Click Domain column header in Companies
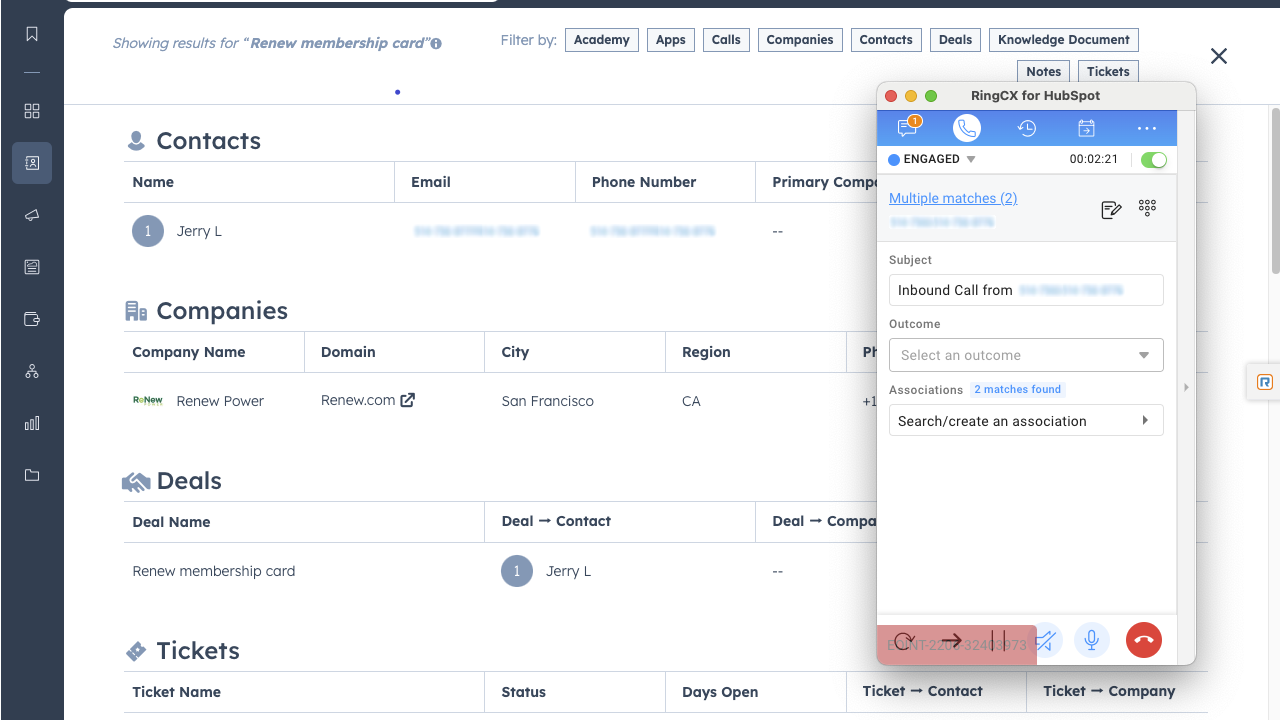 [348, 352]
